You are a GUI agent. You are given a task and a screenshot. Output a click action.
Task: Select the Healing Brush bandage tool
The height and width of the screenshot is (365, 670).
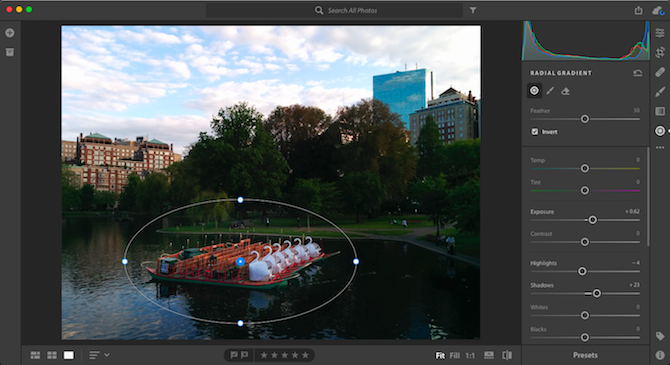(660, 72)
